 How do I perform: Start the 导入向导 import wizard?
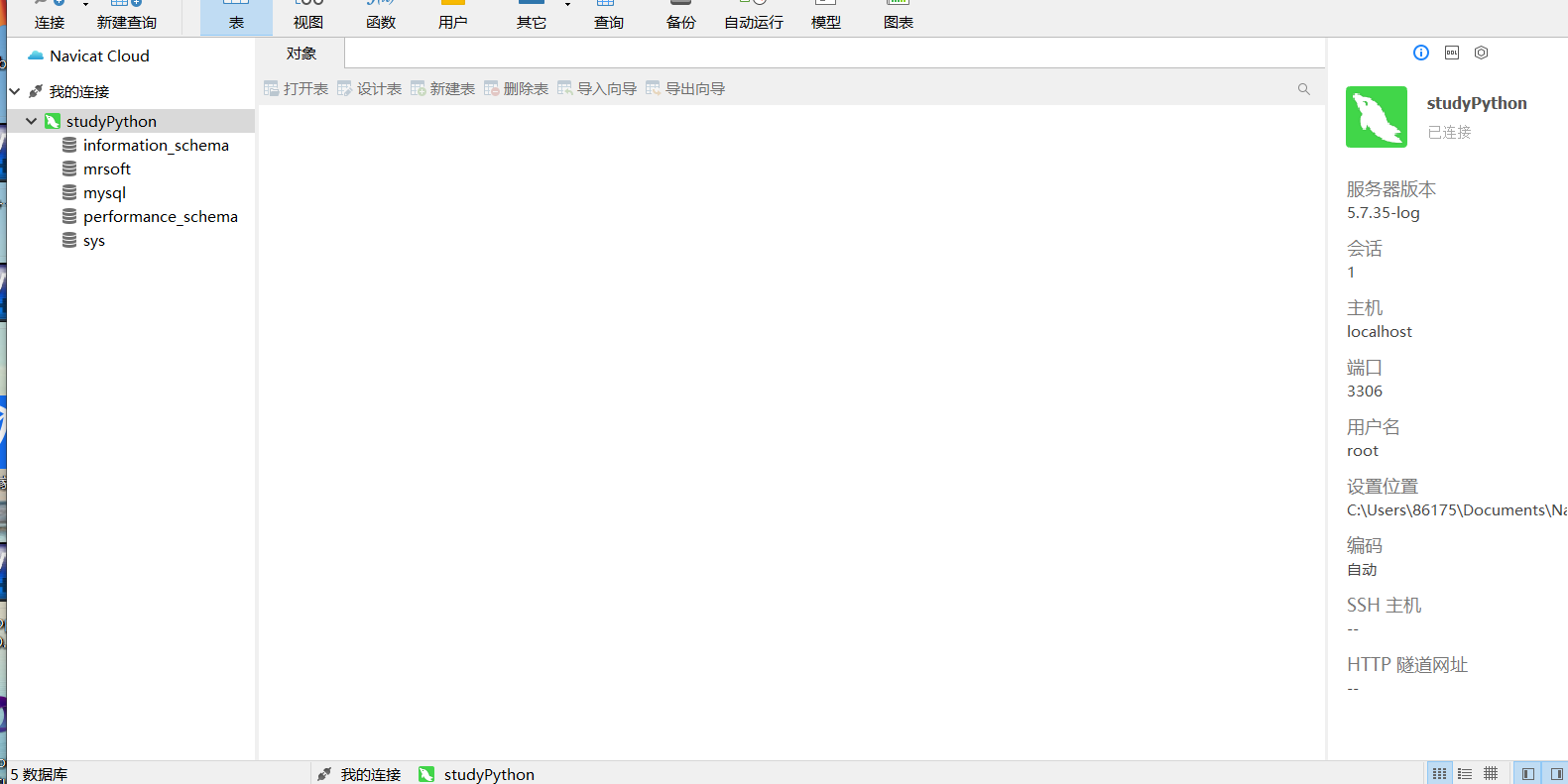tap(597, 89)
